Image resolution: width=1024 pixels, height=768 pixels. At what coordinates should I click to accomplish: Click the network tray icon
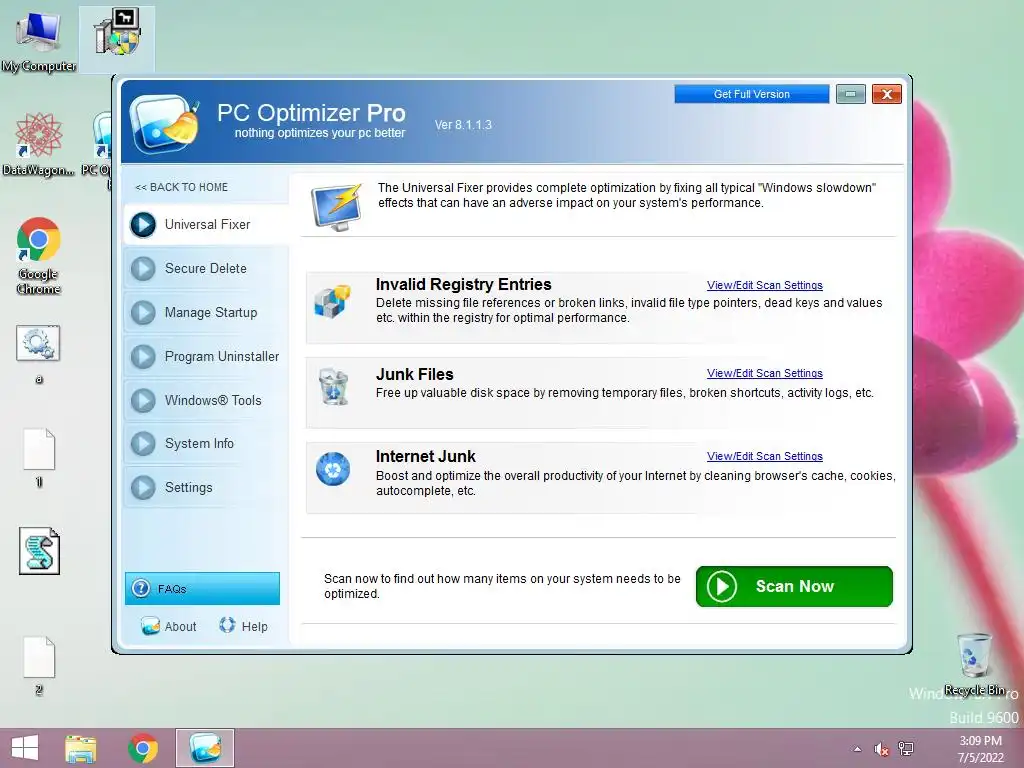(906, 749)
